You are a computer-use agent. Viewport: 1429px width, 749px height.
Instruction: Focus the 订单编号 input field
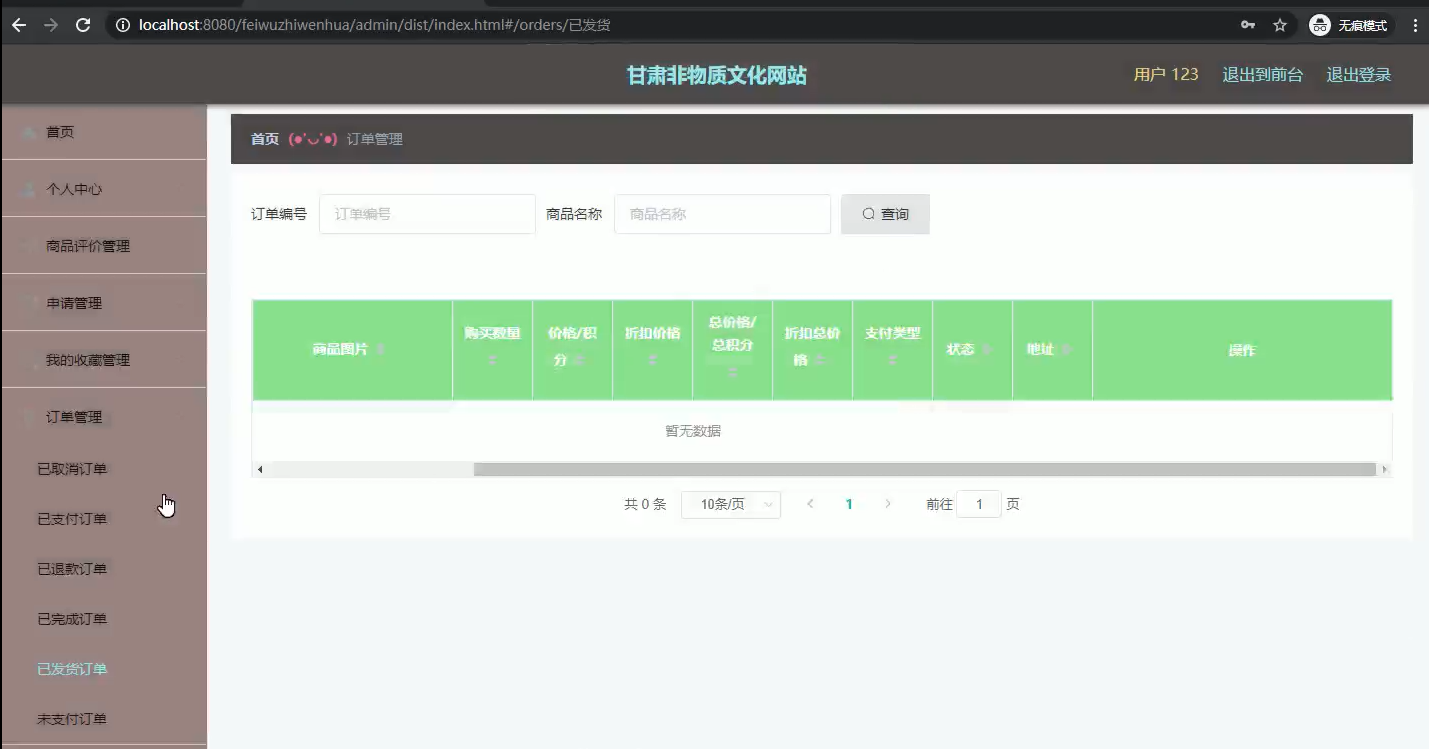pos(427,214)
